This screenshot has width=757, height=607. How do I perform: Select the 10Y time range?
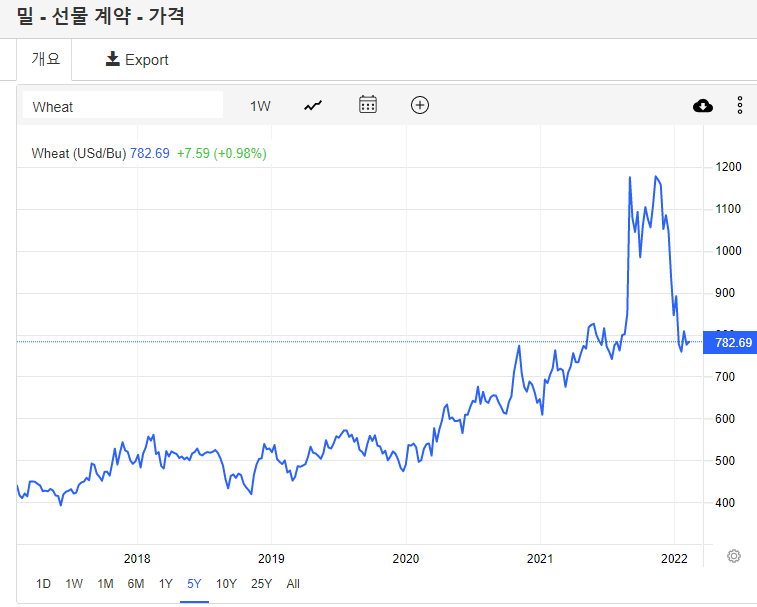click(x=226, y=584)
